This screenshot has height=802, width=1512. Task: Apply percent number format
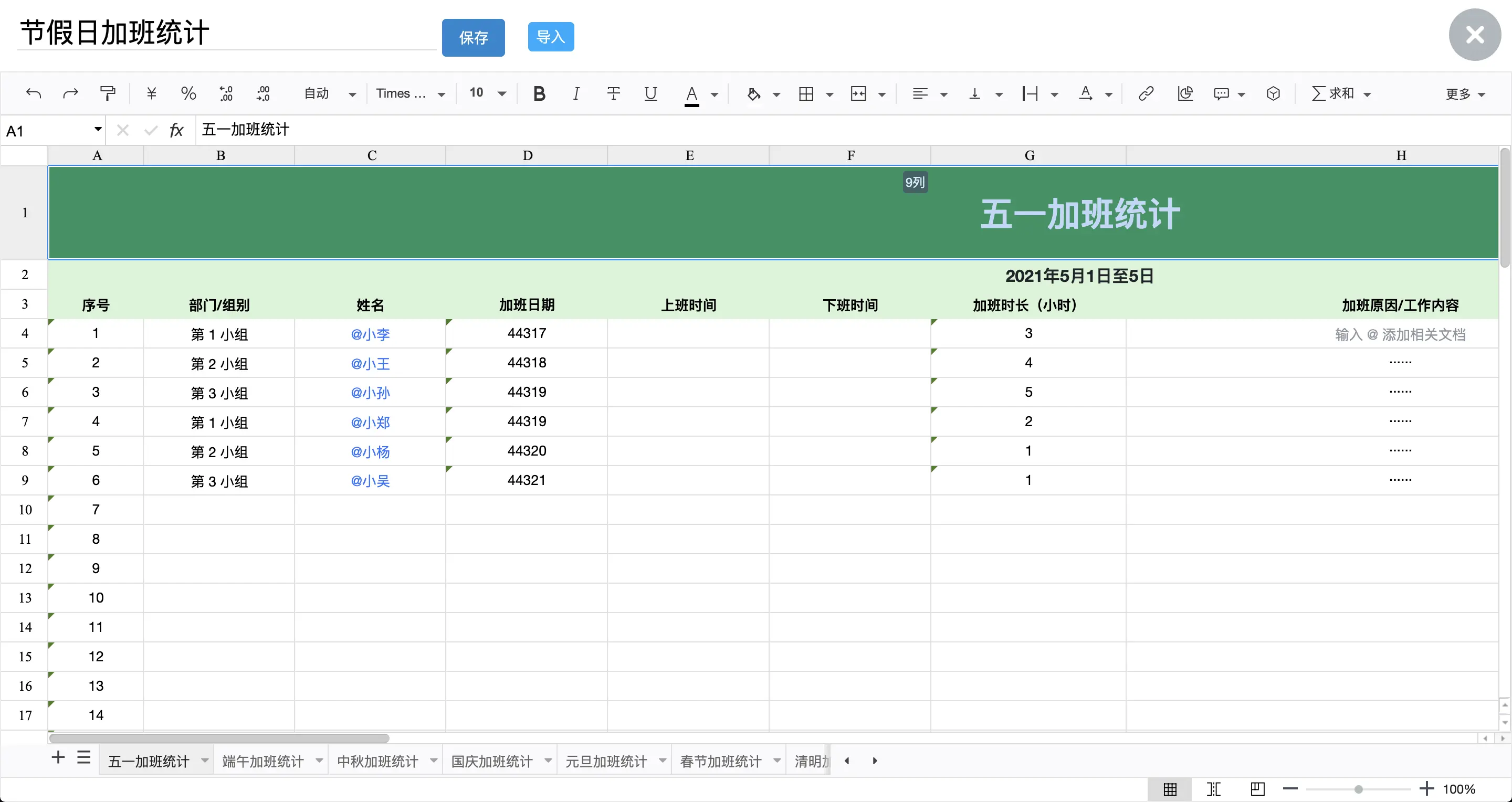coord(188,93)
